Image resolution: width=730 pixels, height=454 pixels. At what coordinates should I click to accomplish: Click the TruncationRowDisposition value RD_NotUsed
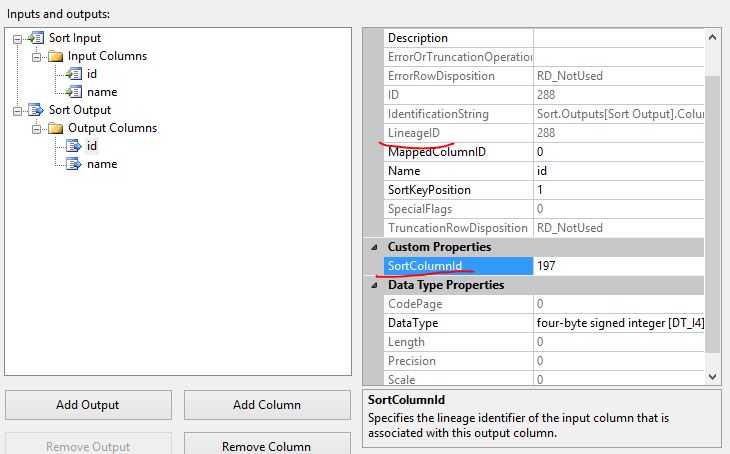pos(569,228)
